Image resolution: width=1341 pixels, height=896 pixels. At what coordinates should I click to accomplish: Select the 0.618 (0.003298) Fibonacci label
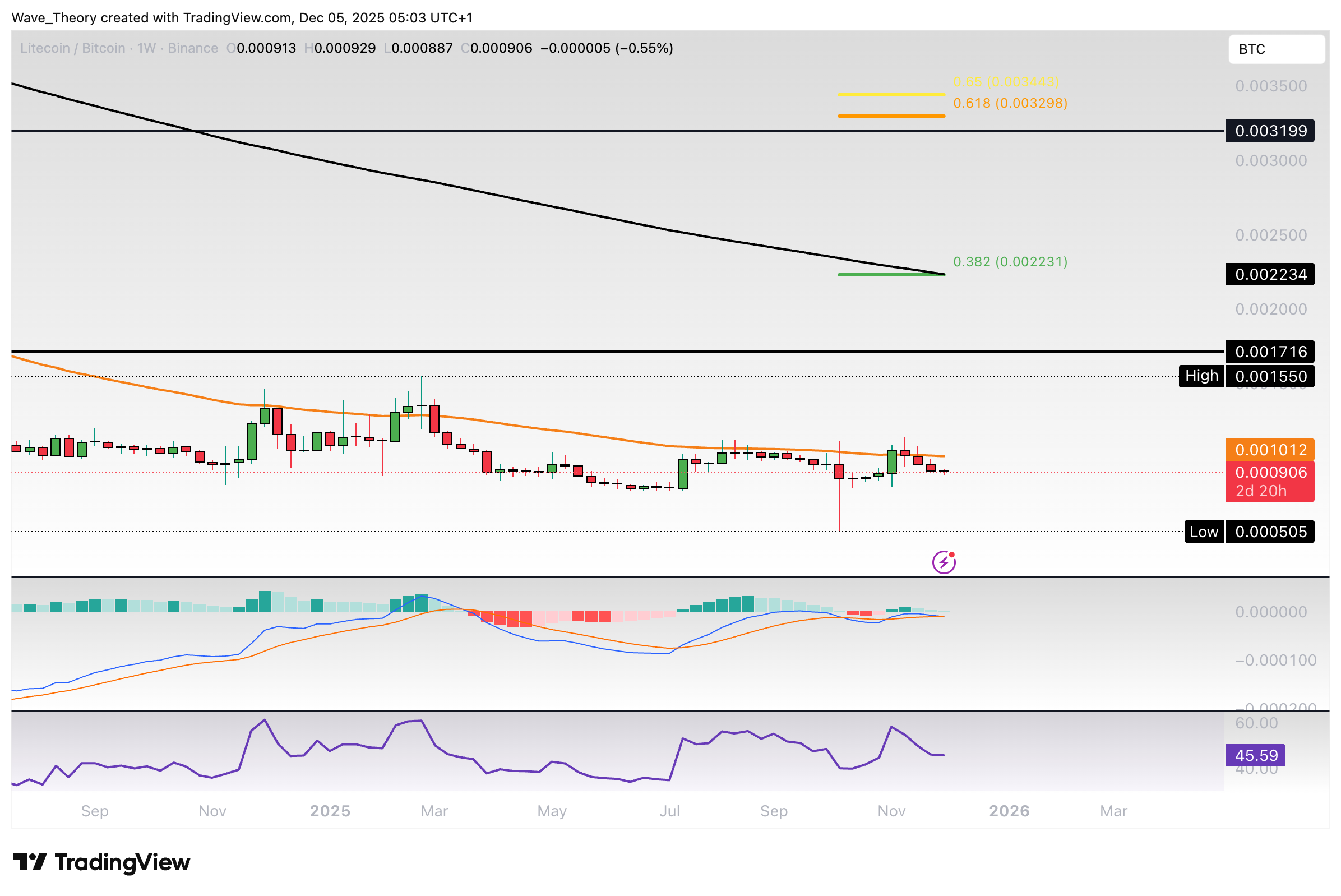[x=1010, y=103]
